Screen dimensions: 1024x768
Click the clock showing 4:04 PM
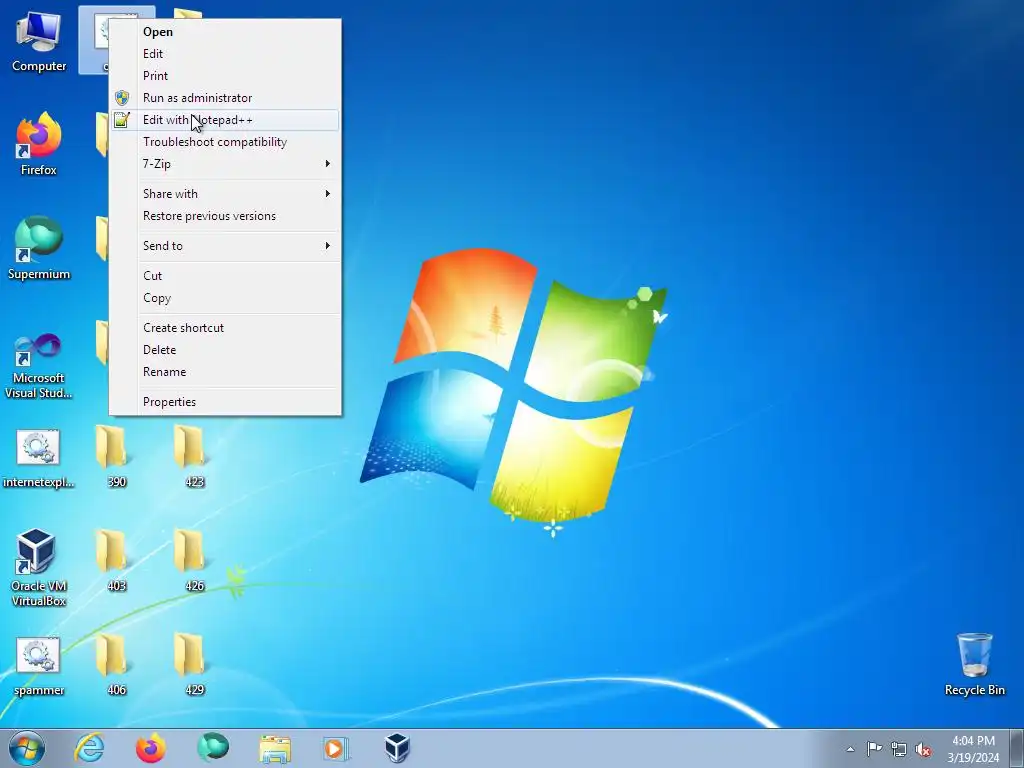973,749
